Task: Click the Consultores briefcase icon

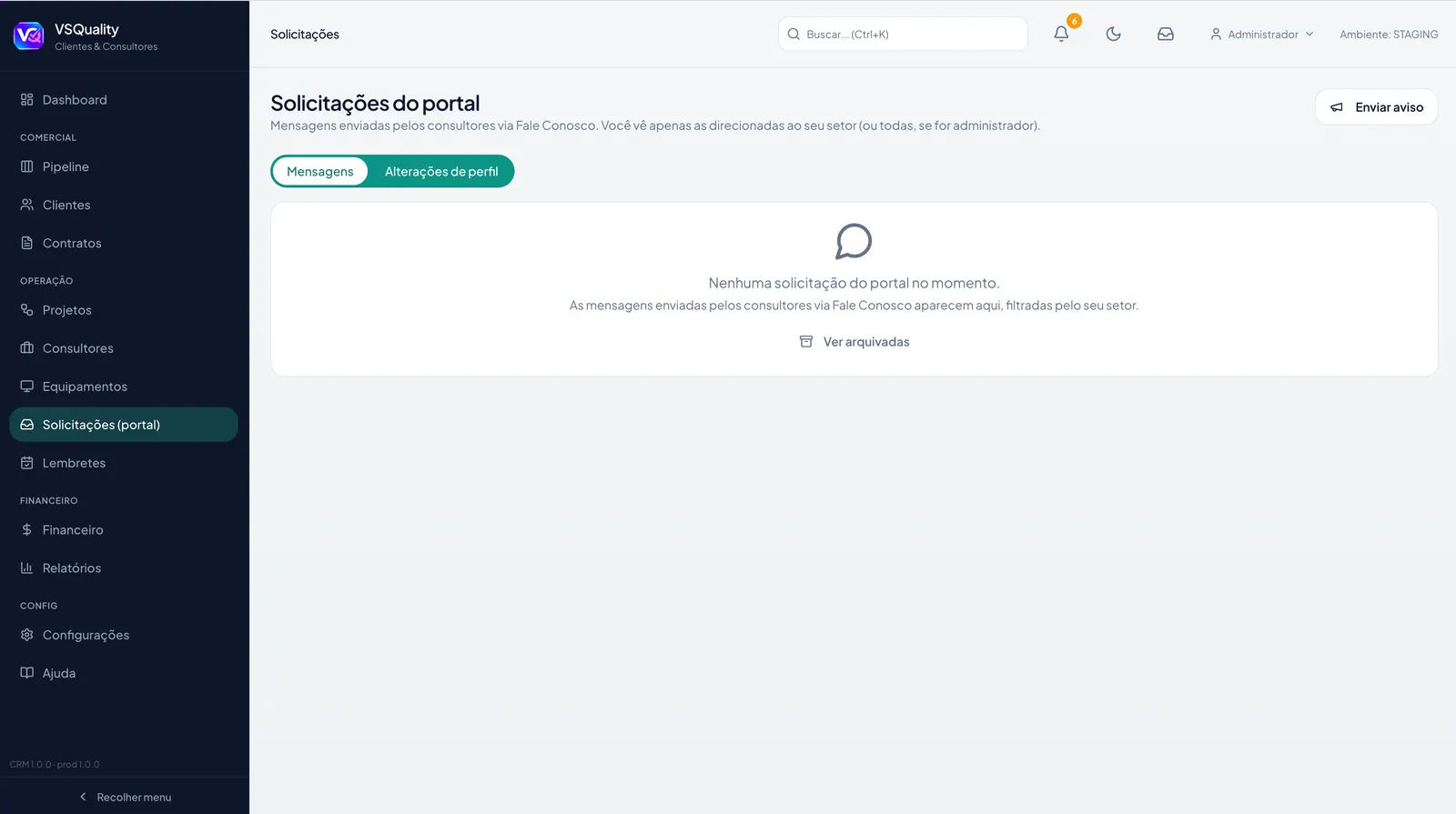Action: pos(27,348)
